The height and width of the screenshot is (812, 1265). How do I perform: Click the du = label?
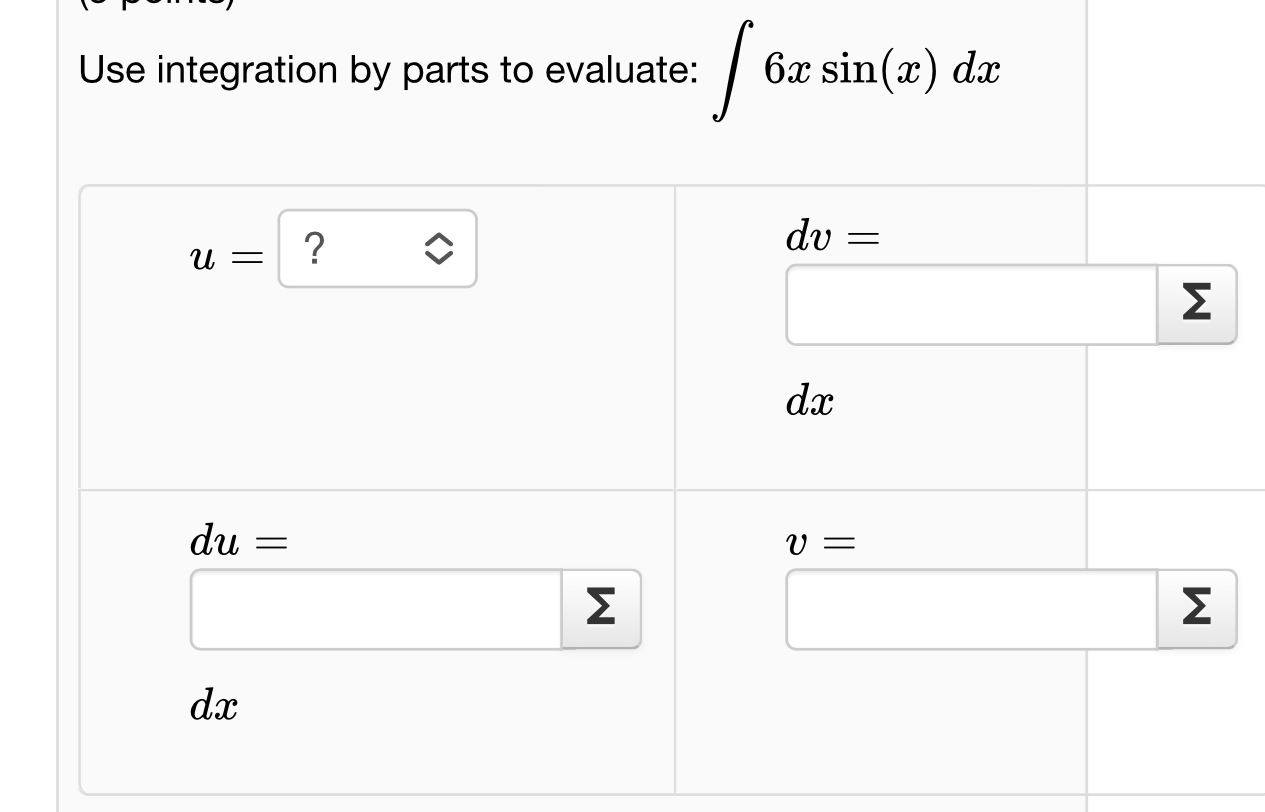click(237, 542)
